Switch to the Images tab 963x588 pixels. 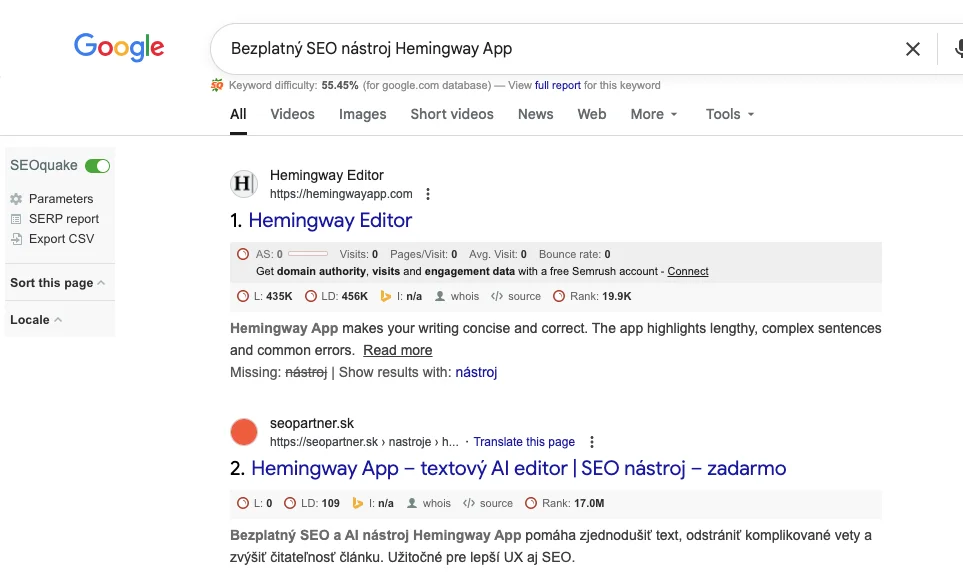(x=362, y=114)
